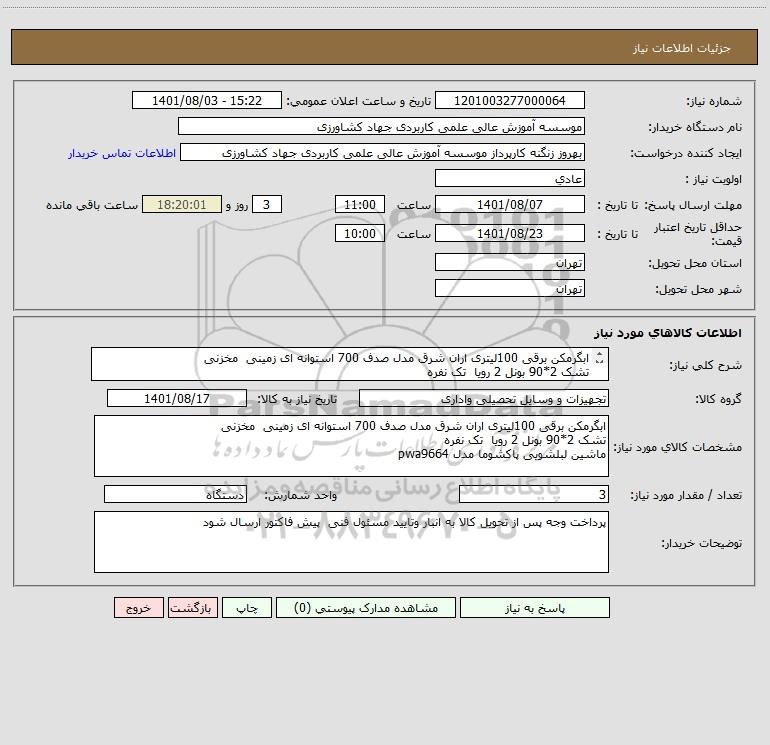The width and height of the screenshot is (770, 745).
Task: Click the countdown timer 18:20:01
Action: 182,204
